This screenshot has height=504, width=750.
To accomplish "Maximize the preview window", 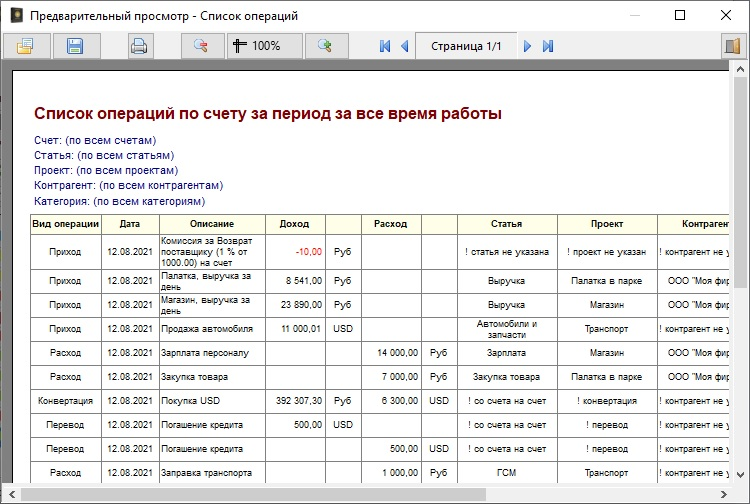I will coord(680,15).
